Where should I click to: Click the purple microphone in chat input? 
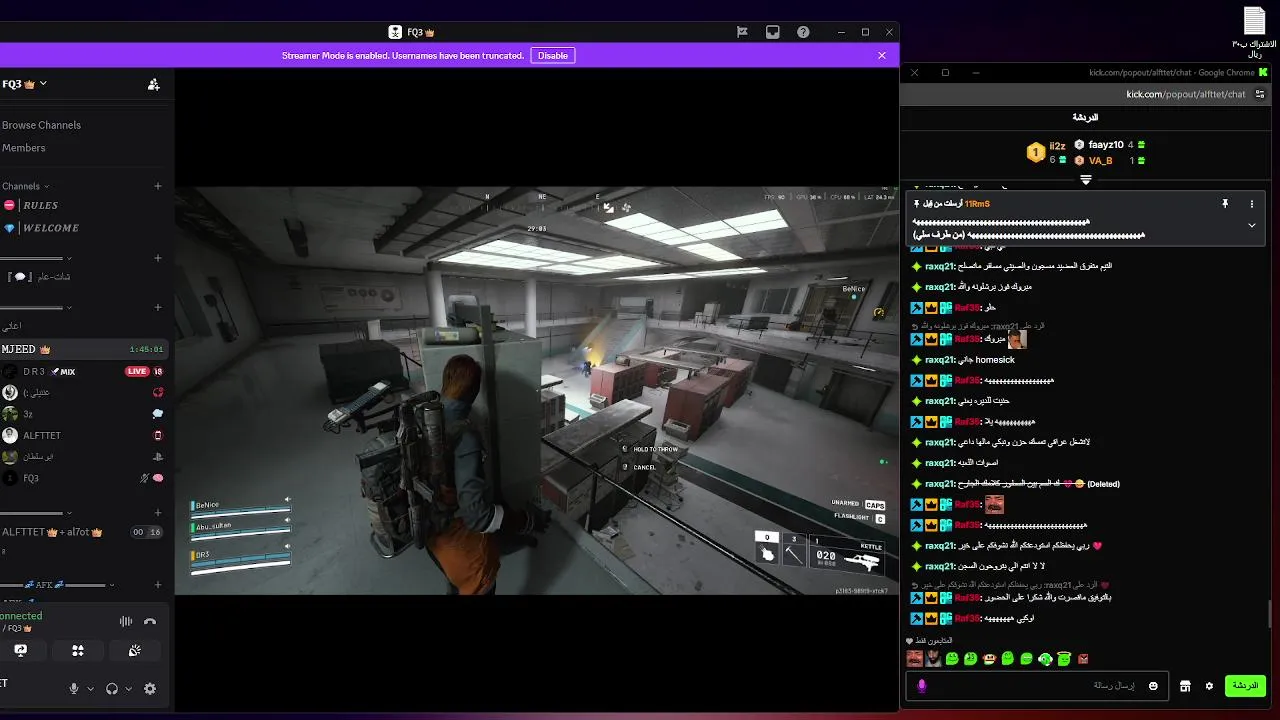click(922, 686)
